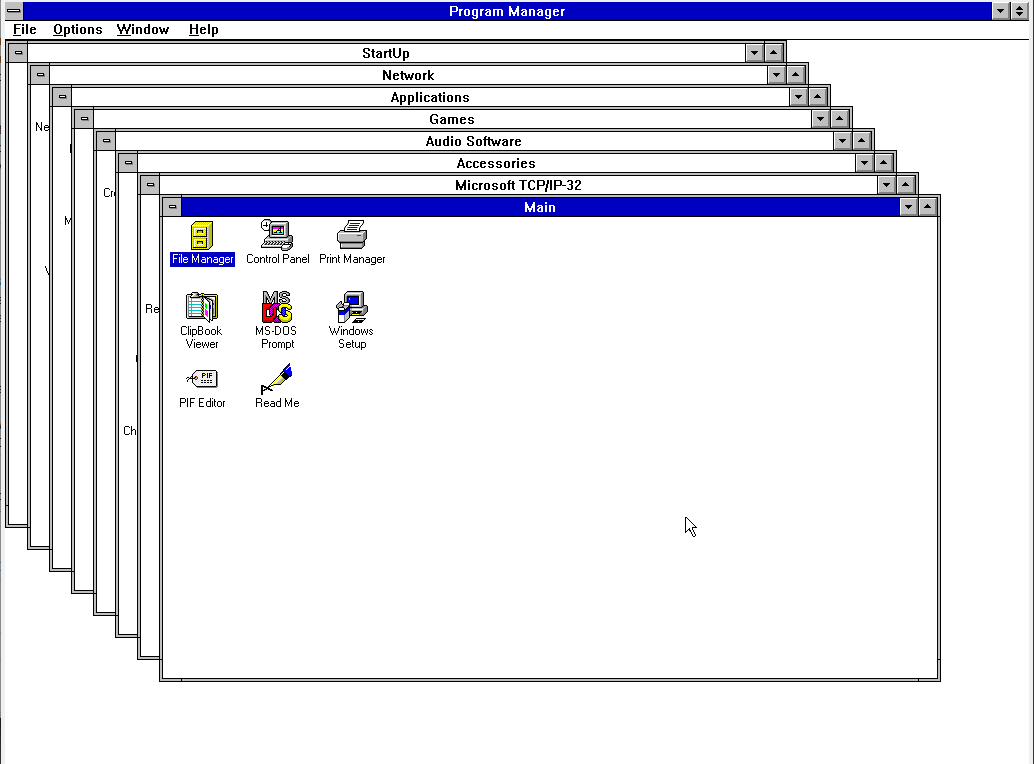Bring the StartUp group window forward via title

coord(386,53)
